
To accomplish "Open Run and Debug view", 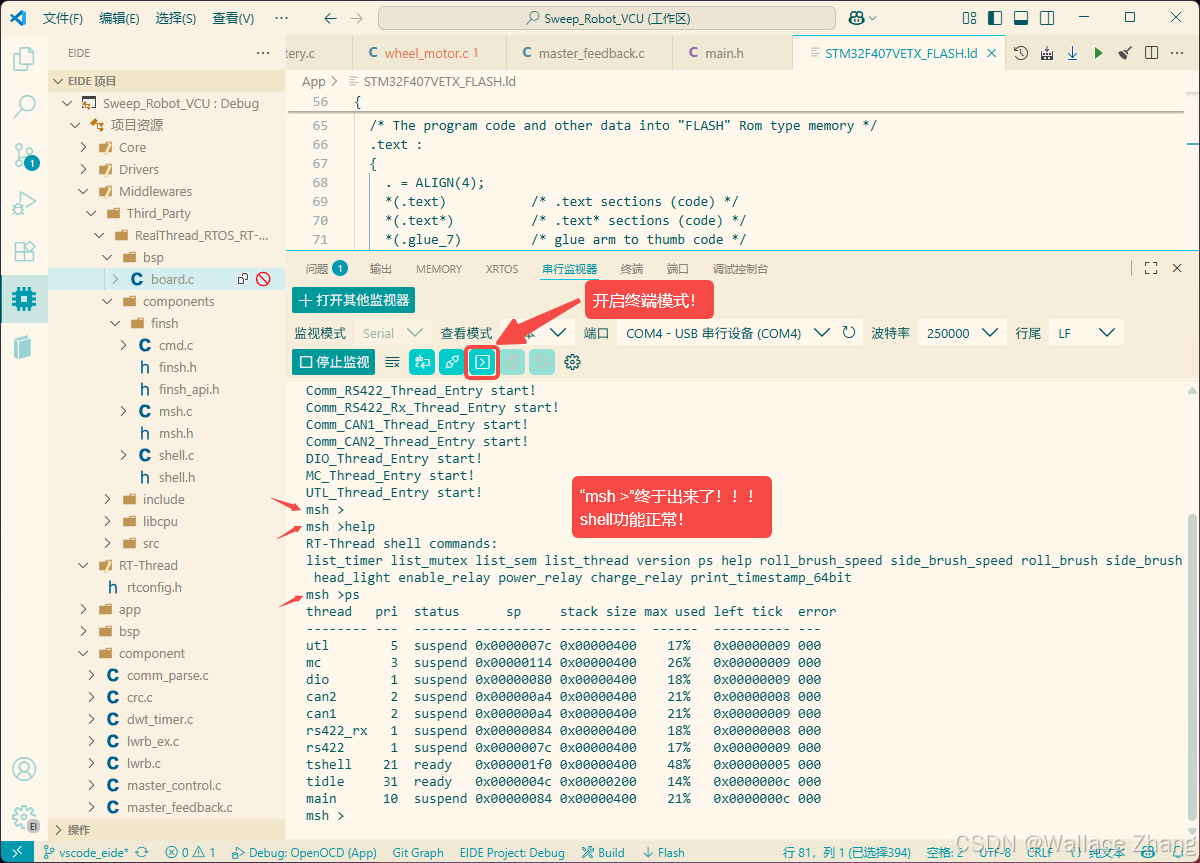I will click(24, 203).
